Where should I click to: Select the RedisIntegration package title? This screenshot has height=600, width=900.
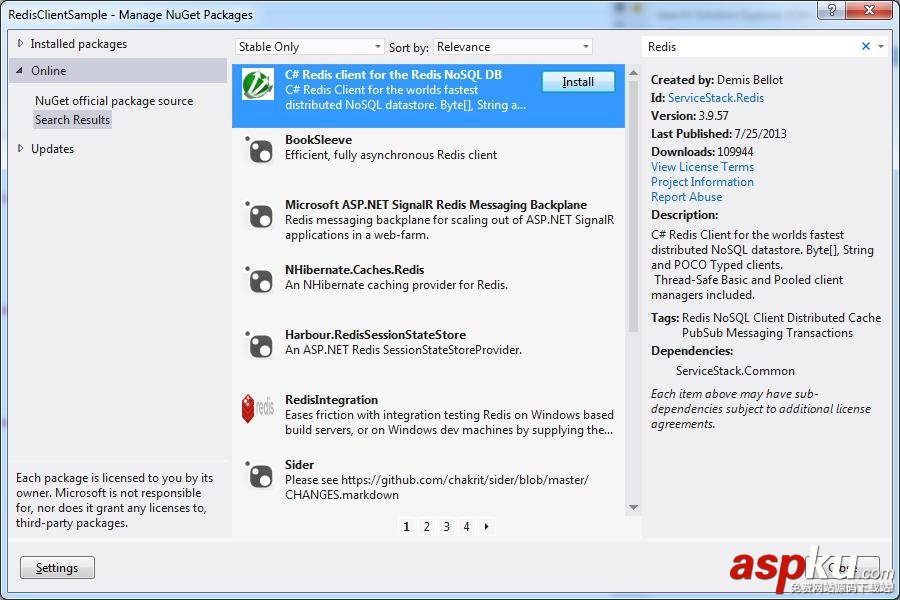[x=331, y=400]
